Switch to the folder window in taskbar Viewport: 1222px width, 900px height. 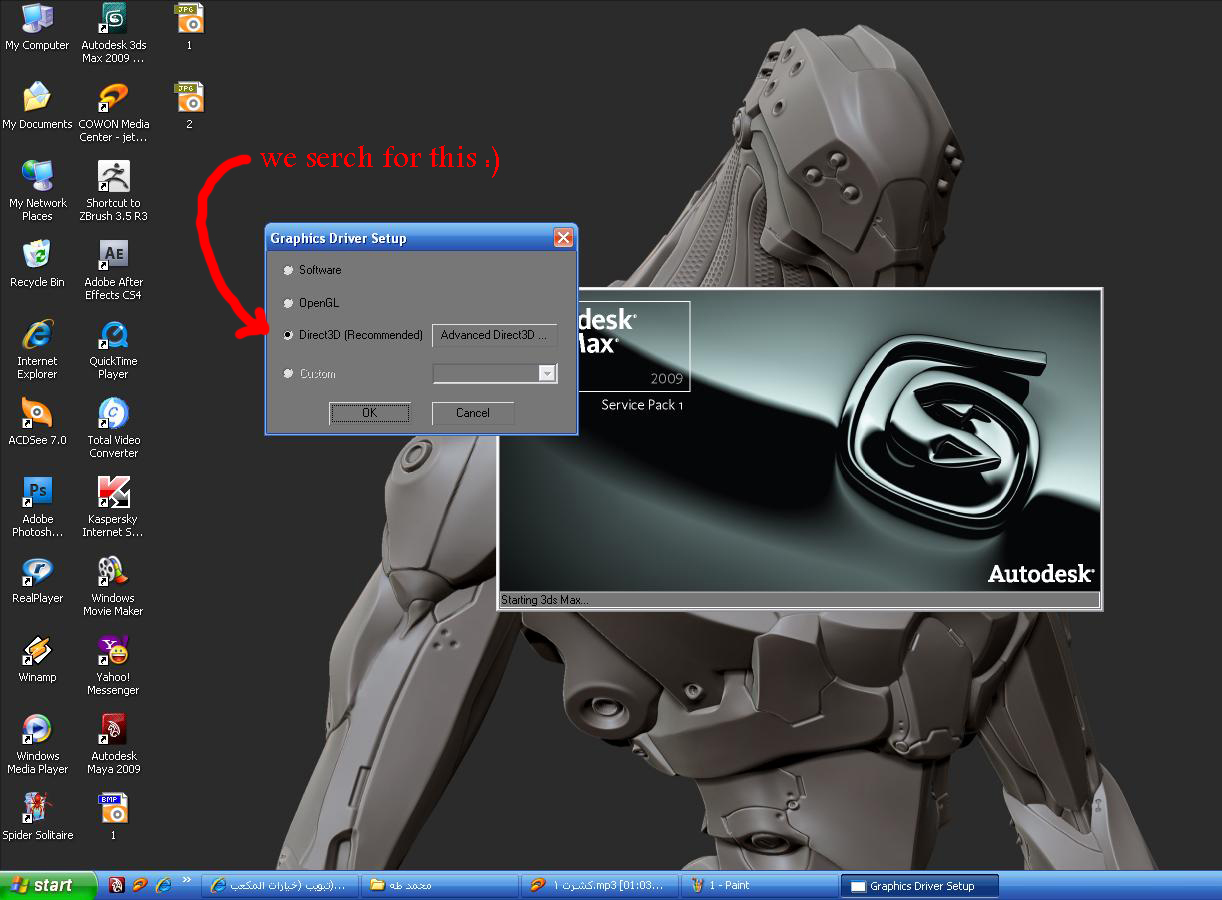click(x=438, y=886)
